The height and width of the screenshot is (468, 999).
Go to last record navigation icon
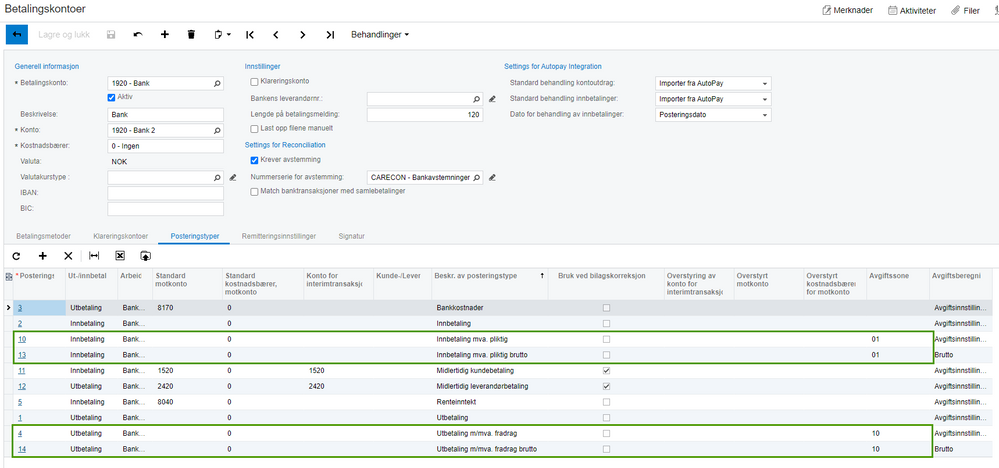pyautogui.click(x=329, y=35)
